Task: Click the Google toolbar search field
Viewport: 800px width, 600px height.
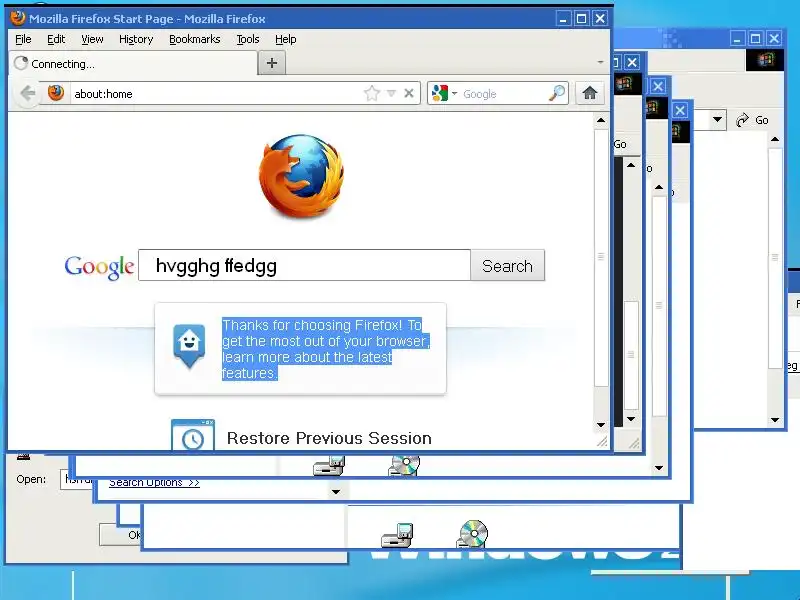Action: pos(503,94)
